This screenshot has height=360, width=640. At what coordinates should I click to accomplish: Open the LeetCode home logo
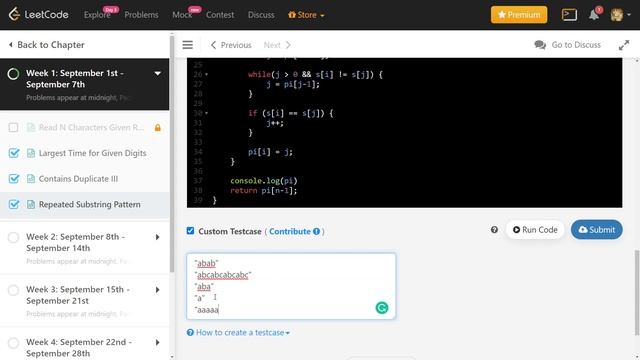tap(38, 15)
